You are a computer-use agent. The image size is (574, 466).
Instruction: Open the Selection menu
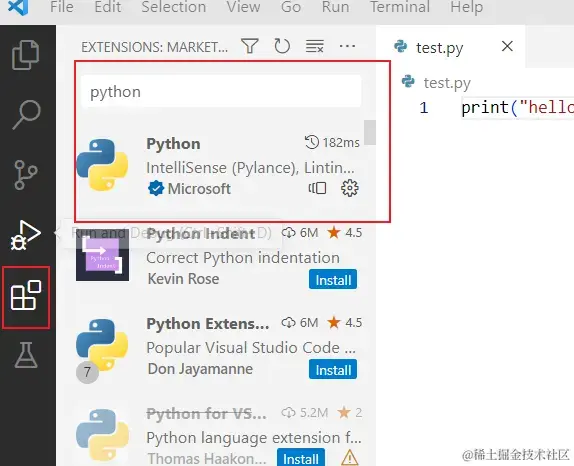174,7
